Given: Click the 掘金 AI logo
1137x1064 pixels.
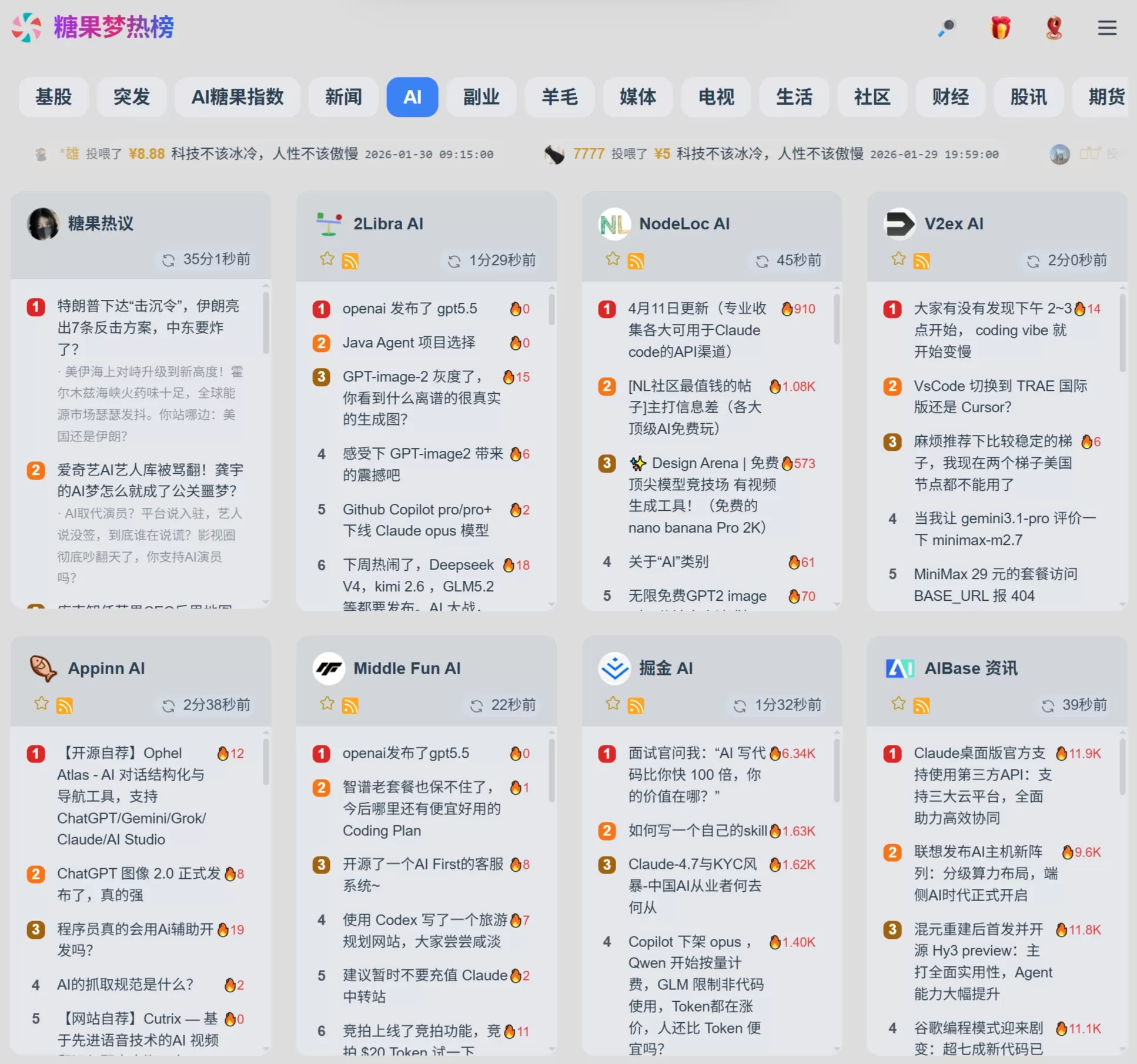Looking at the screenshot, I should pyautogui.click(x=614, y=668).
